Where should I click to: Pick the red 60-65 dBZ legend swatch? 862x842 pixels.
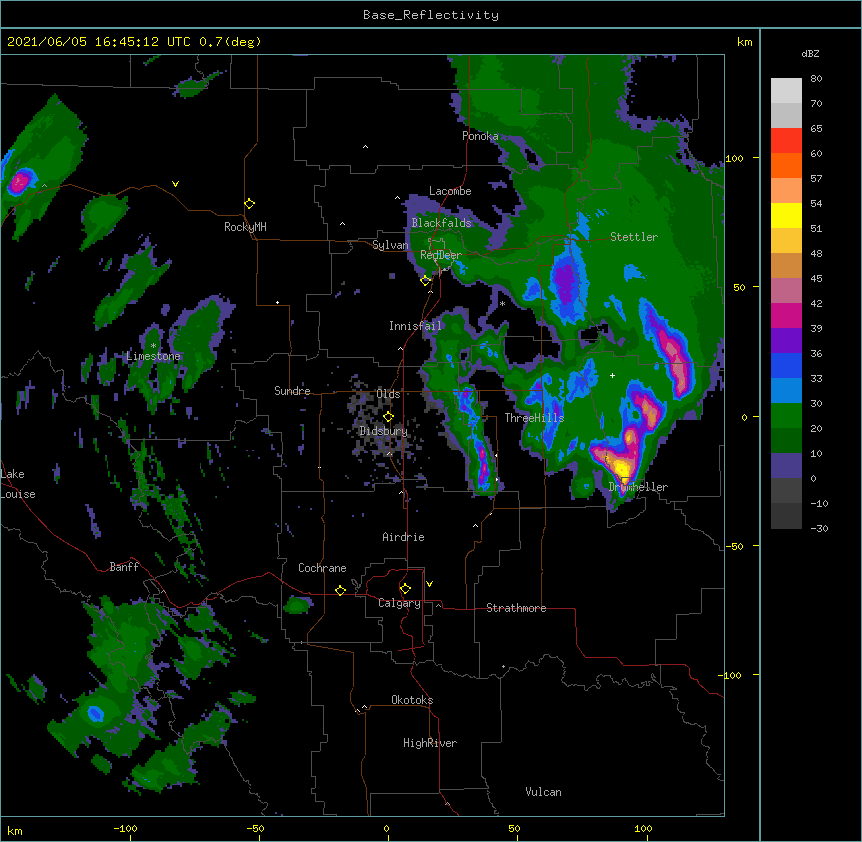(x=786, y=140)
